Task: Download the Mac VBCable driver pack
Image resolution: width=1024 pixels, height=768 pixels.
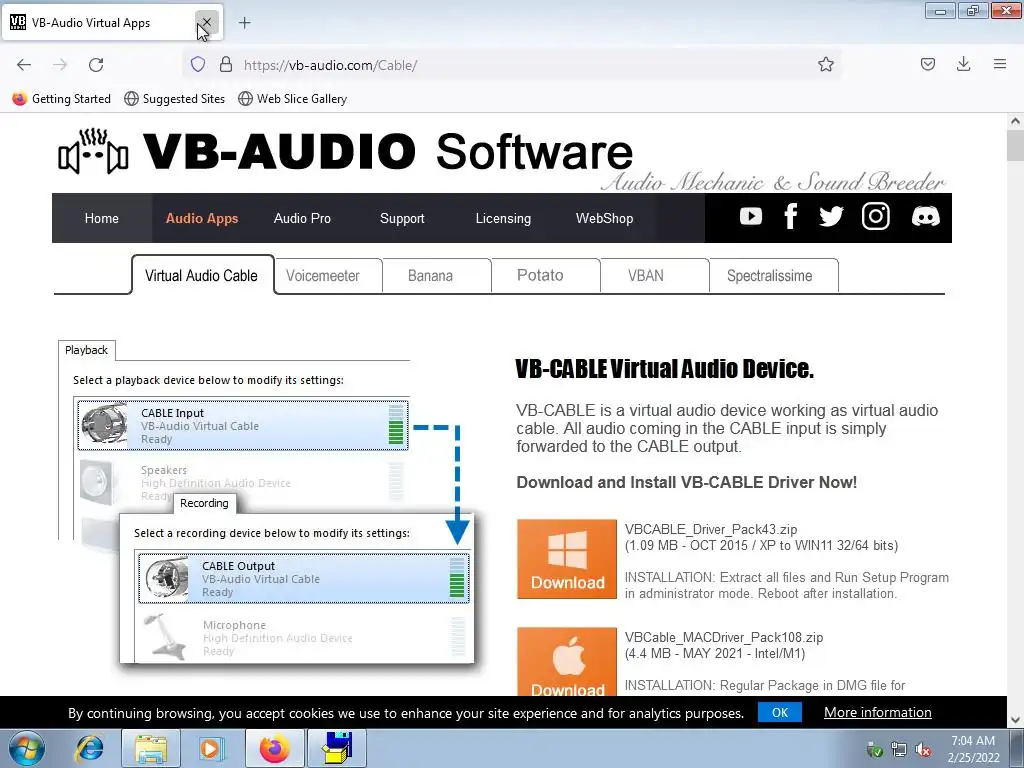Action: 567,662
